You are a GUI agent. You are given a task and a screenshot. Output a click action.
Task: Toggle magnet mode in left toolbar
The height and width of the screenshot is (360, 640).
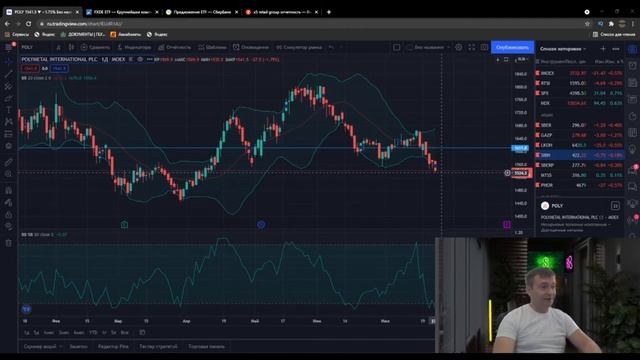(x=8, y=190)
